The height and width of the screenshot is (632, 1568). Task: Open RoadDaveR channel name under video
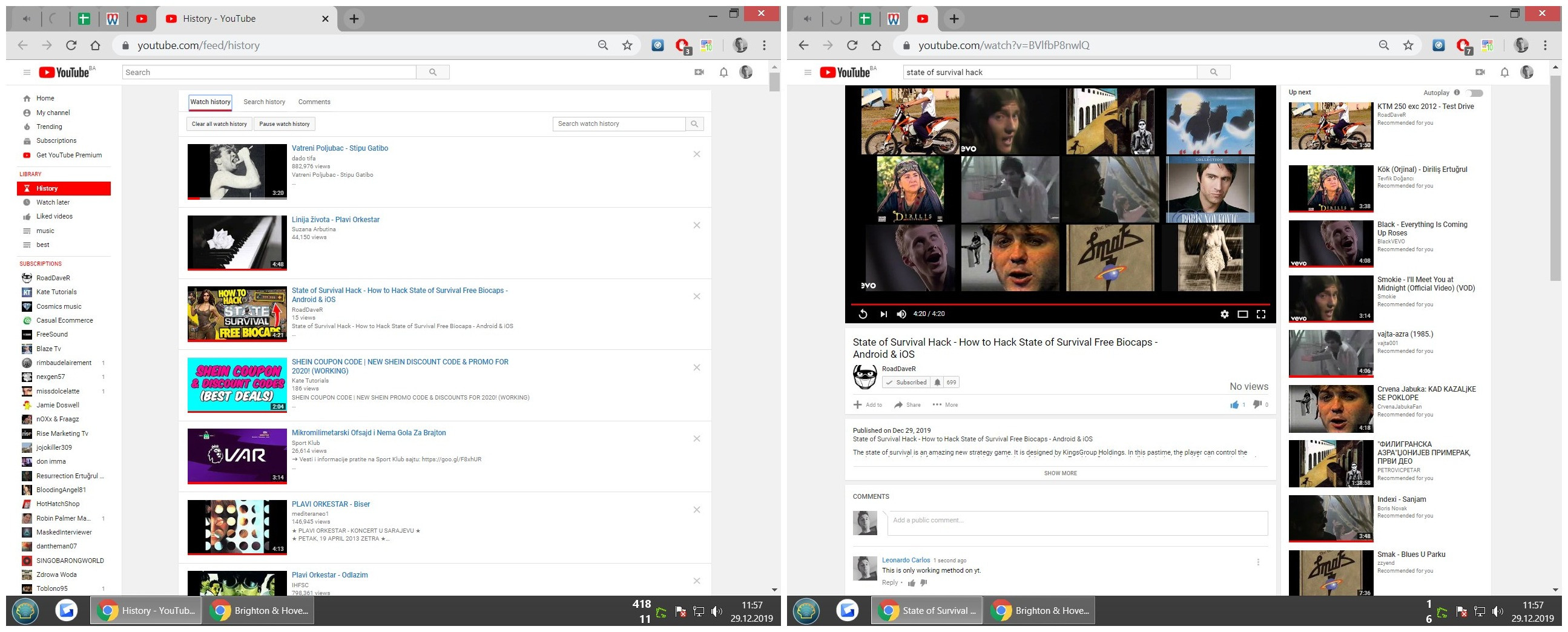coord(898,369)
